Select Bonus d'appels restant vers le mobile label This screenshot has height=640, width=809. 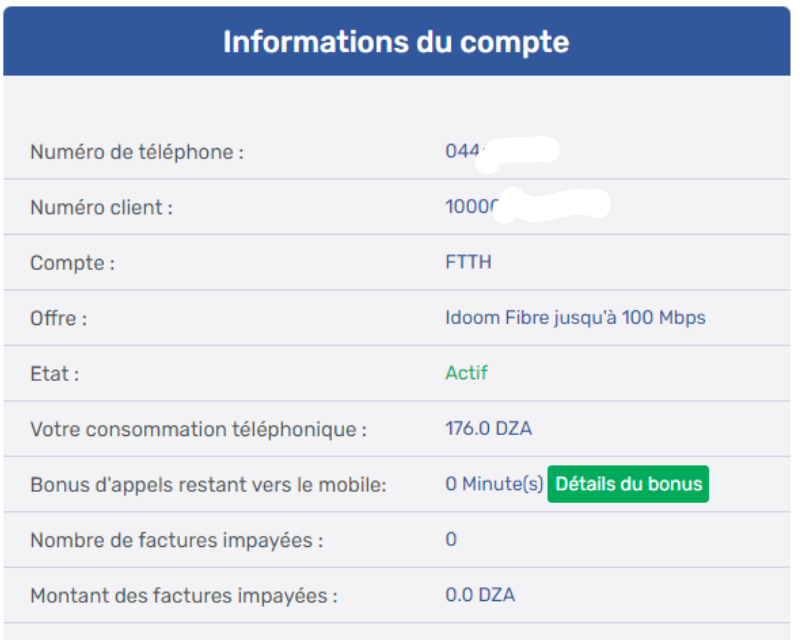[x=208, y=485]
